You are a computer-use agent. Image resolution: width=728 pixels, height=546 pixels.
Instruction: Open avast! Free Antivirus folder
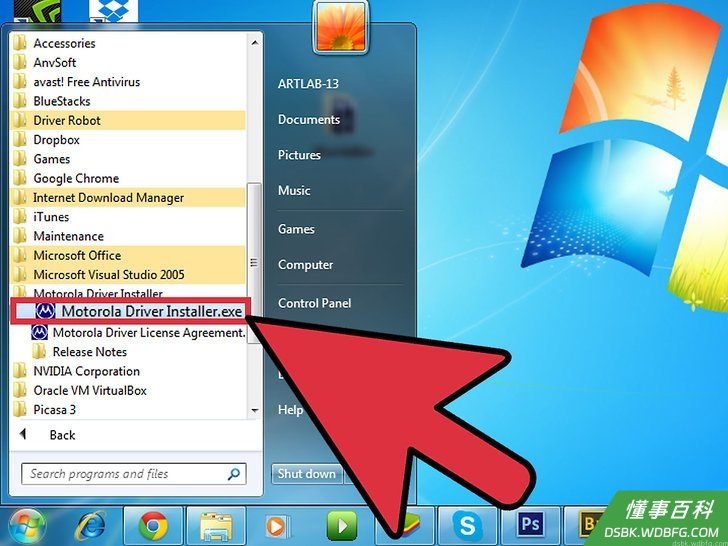pyautogui.click(x=128, y=82)
